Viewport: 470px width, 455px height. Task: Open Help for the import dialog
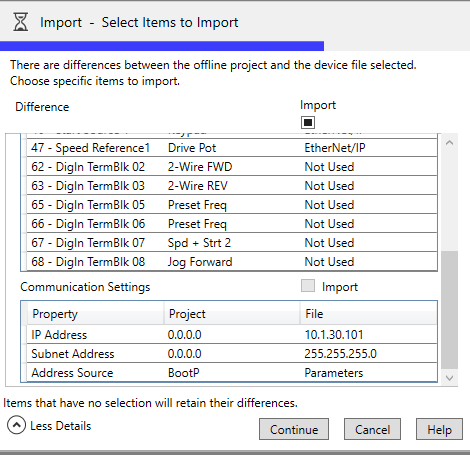tap(439, 429)
